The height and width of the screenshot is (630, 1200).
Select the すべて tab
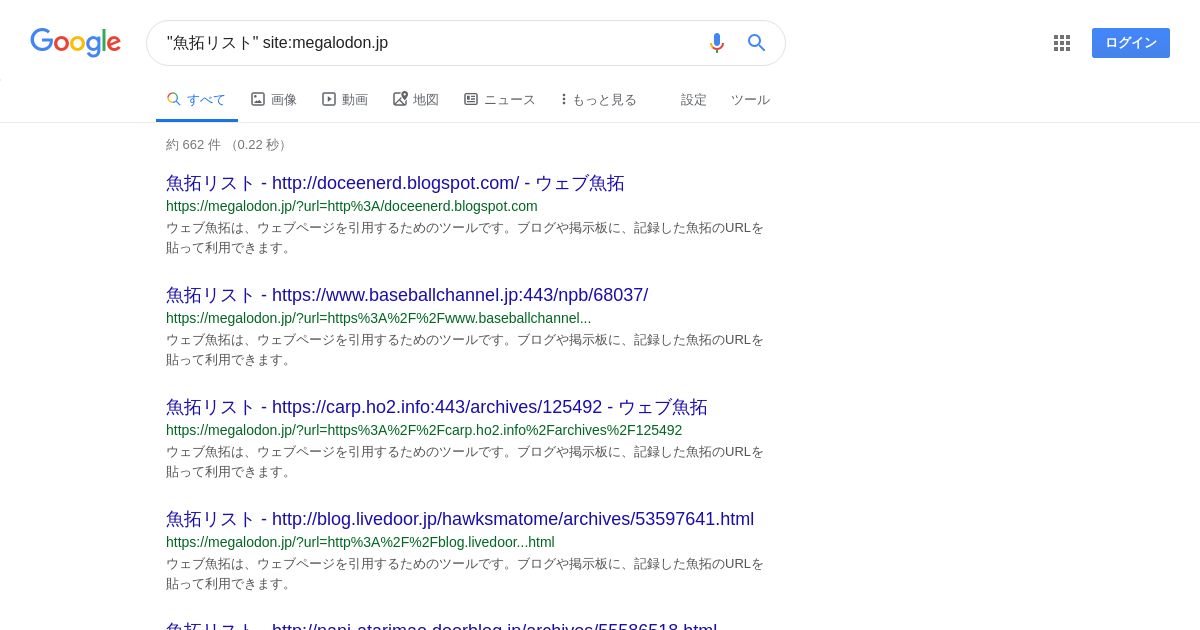click(x=197, y=100)
